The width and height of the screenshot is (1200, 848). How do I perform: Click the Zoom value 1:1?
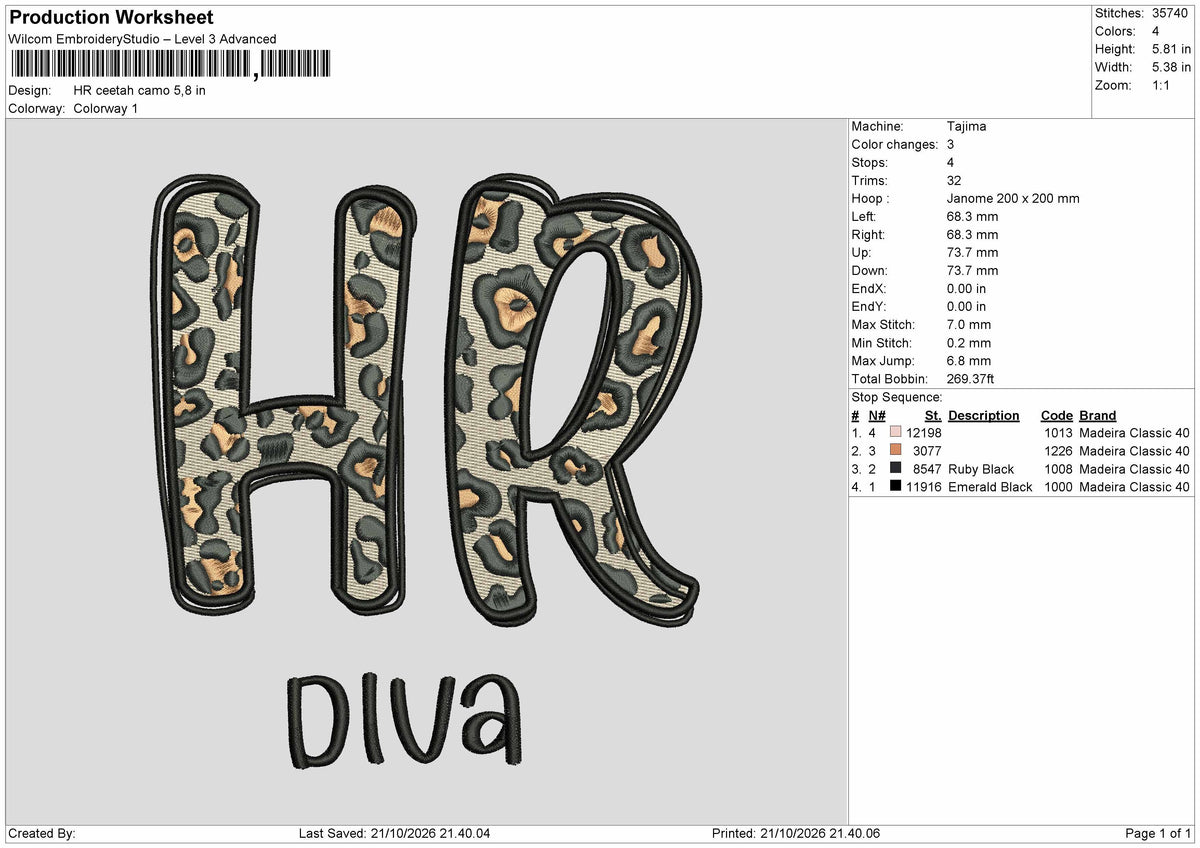tap(1162, 85)
